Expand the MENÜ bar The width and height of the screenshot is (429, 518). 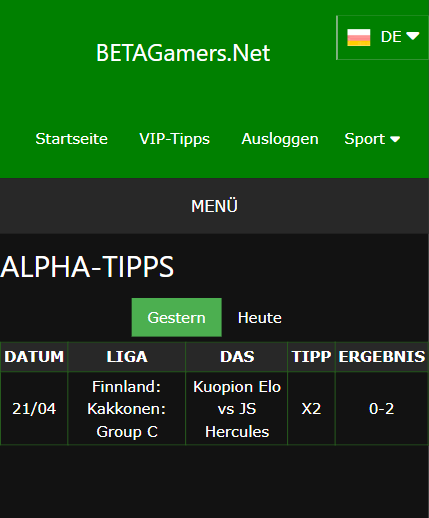tap(214, 206)
